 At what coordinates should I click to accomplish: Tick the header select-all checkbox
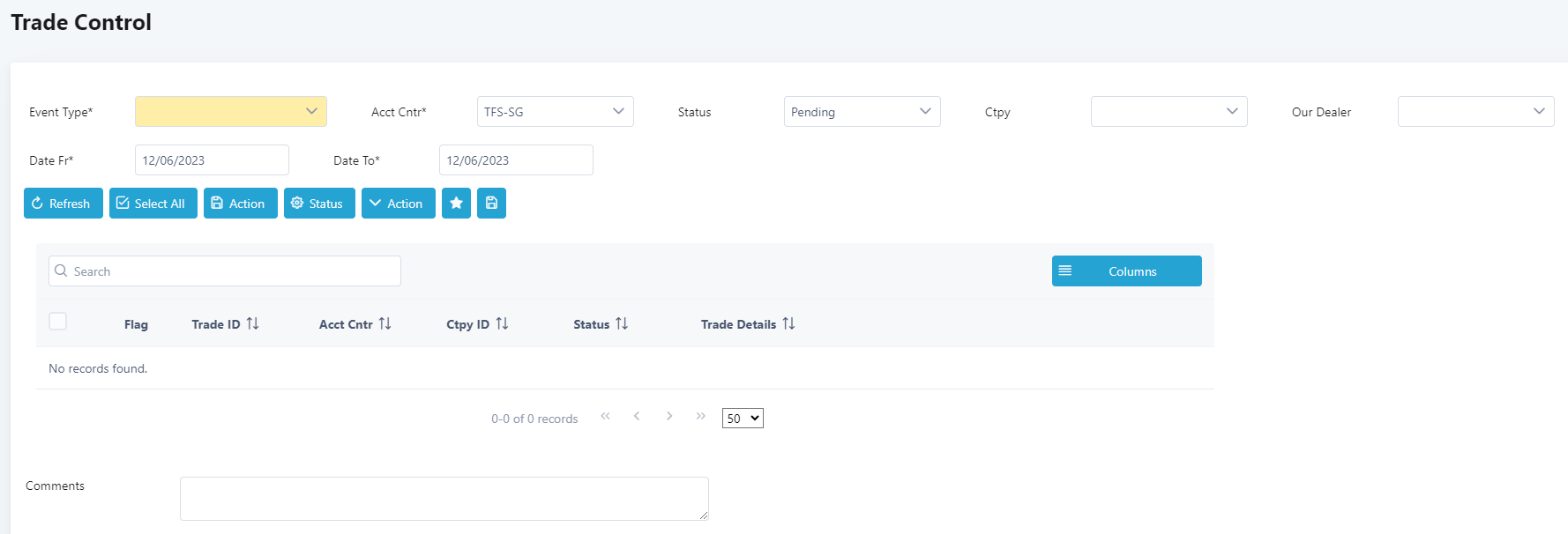tap(58, 322)
